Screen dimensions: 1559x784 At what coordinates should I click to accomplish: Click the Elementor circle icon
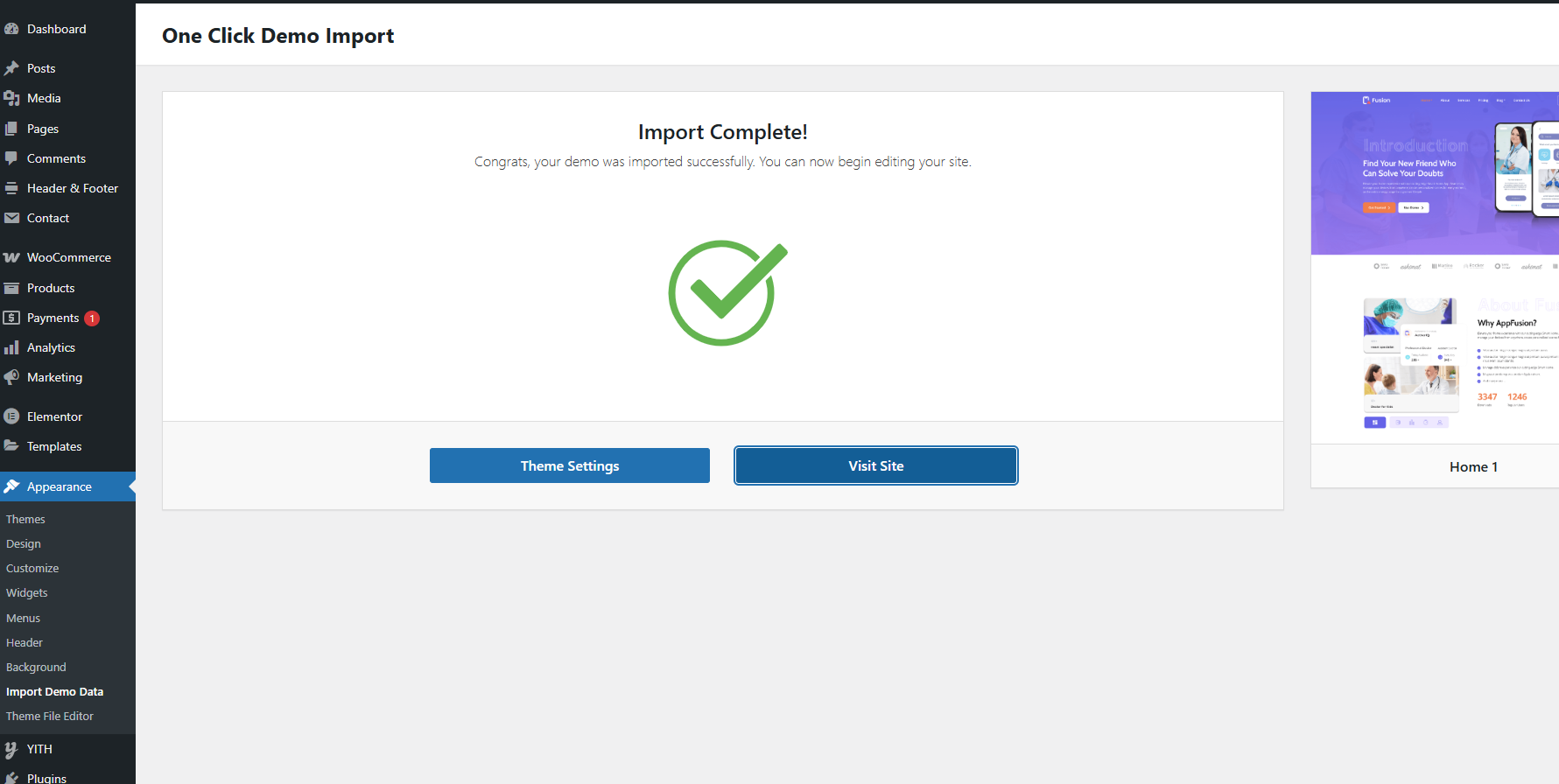(11, 416)
